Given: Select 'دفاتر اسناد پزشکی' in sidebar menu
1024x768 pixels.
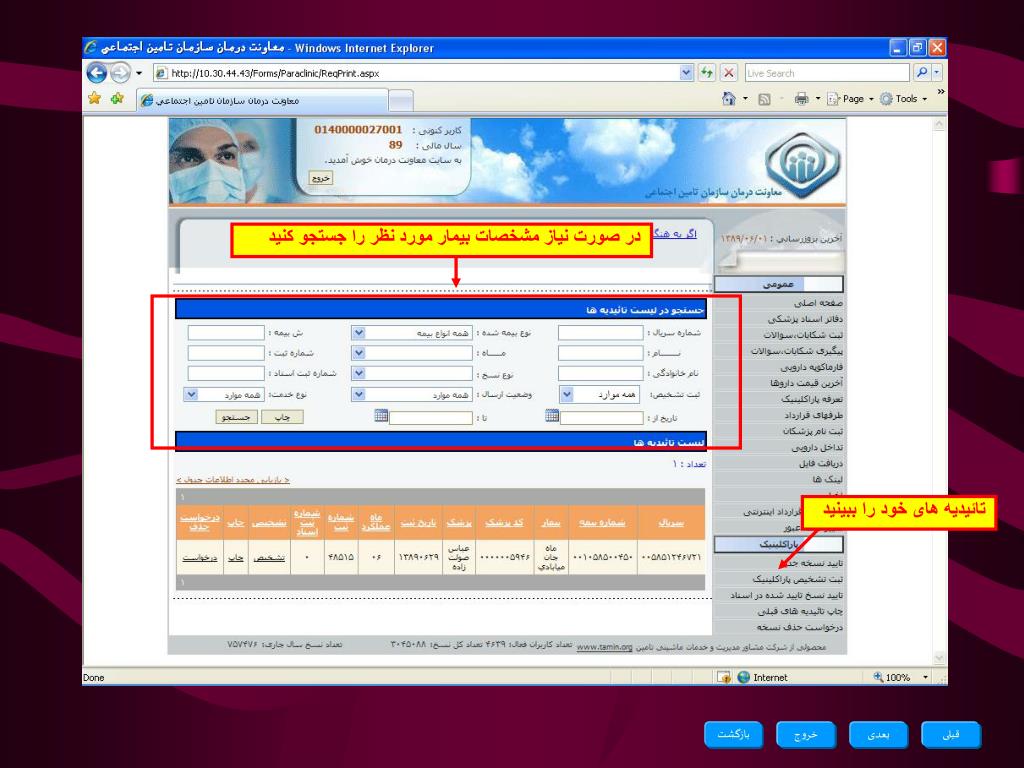Looking at the screenshot, I should [x=805, y=319].
